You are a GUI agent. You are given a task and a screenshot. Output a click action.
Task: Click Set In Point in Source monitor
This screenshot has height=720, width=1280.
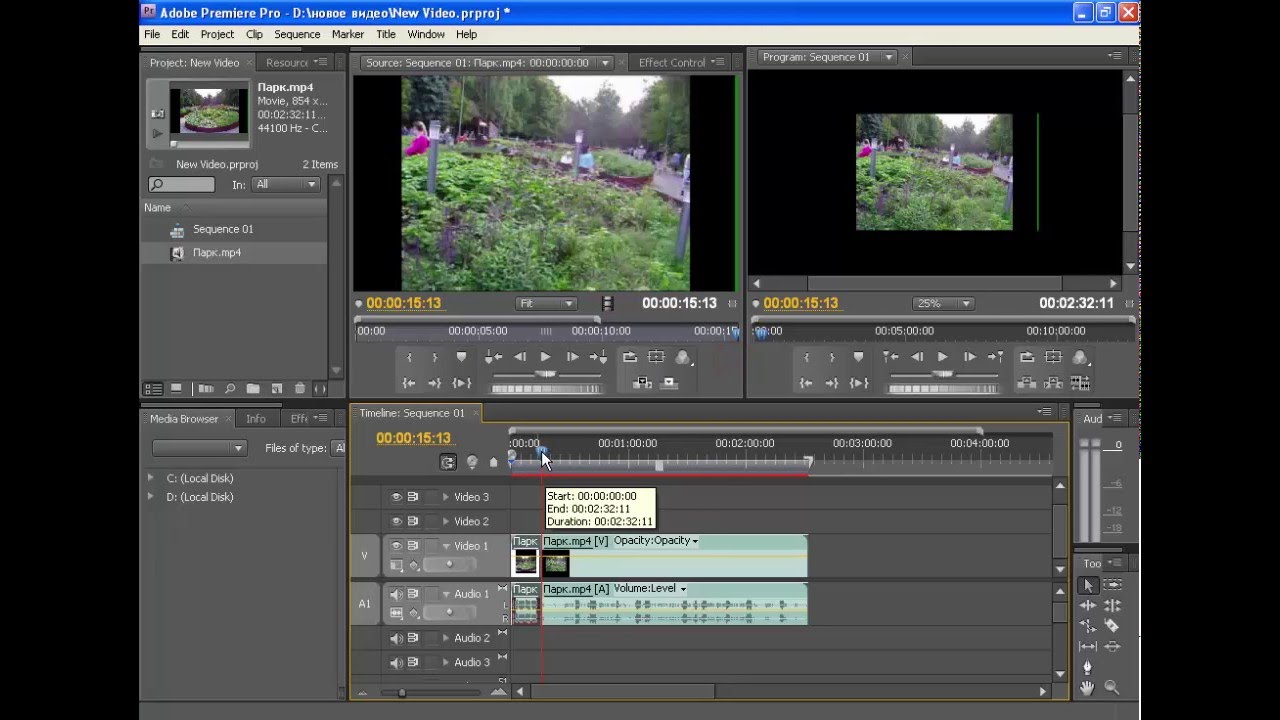pos(409,357)
